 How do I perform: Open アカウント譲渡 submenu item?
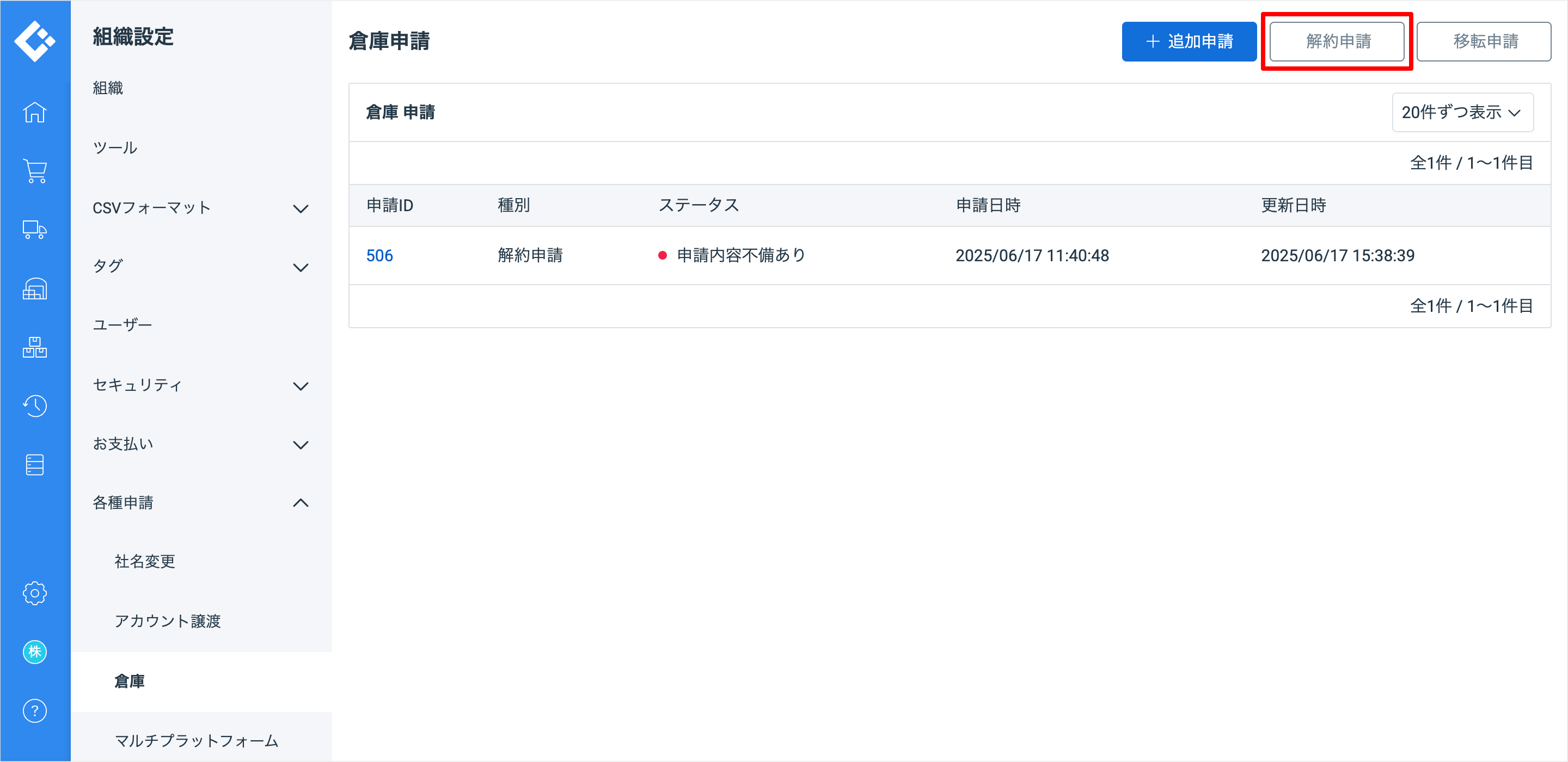coord(168,622)
